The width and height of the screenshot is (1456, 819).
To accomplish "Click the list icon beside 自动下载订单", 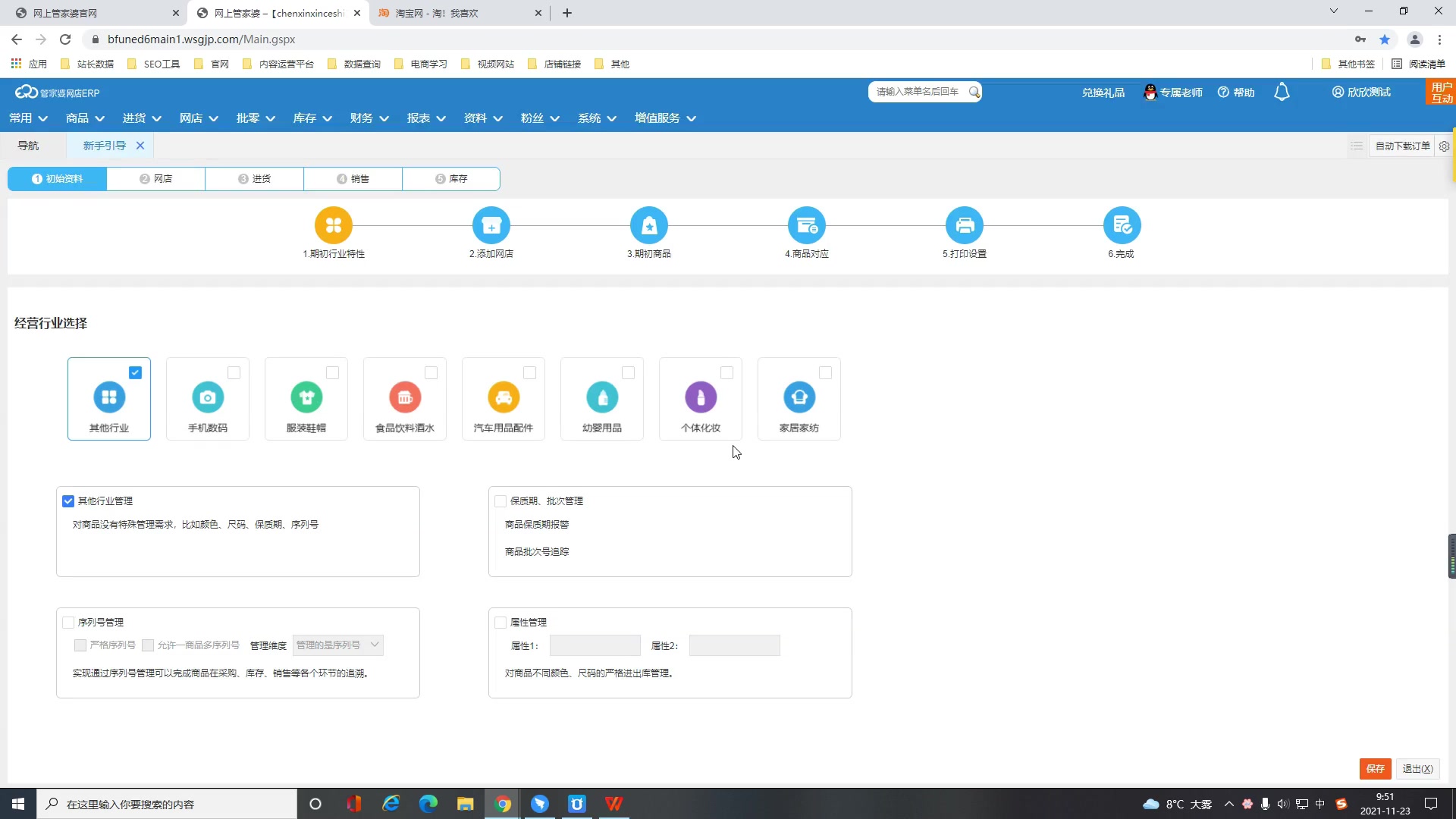I will 1357,146.
